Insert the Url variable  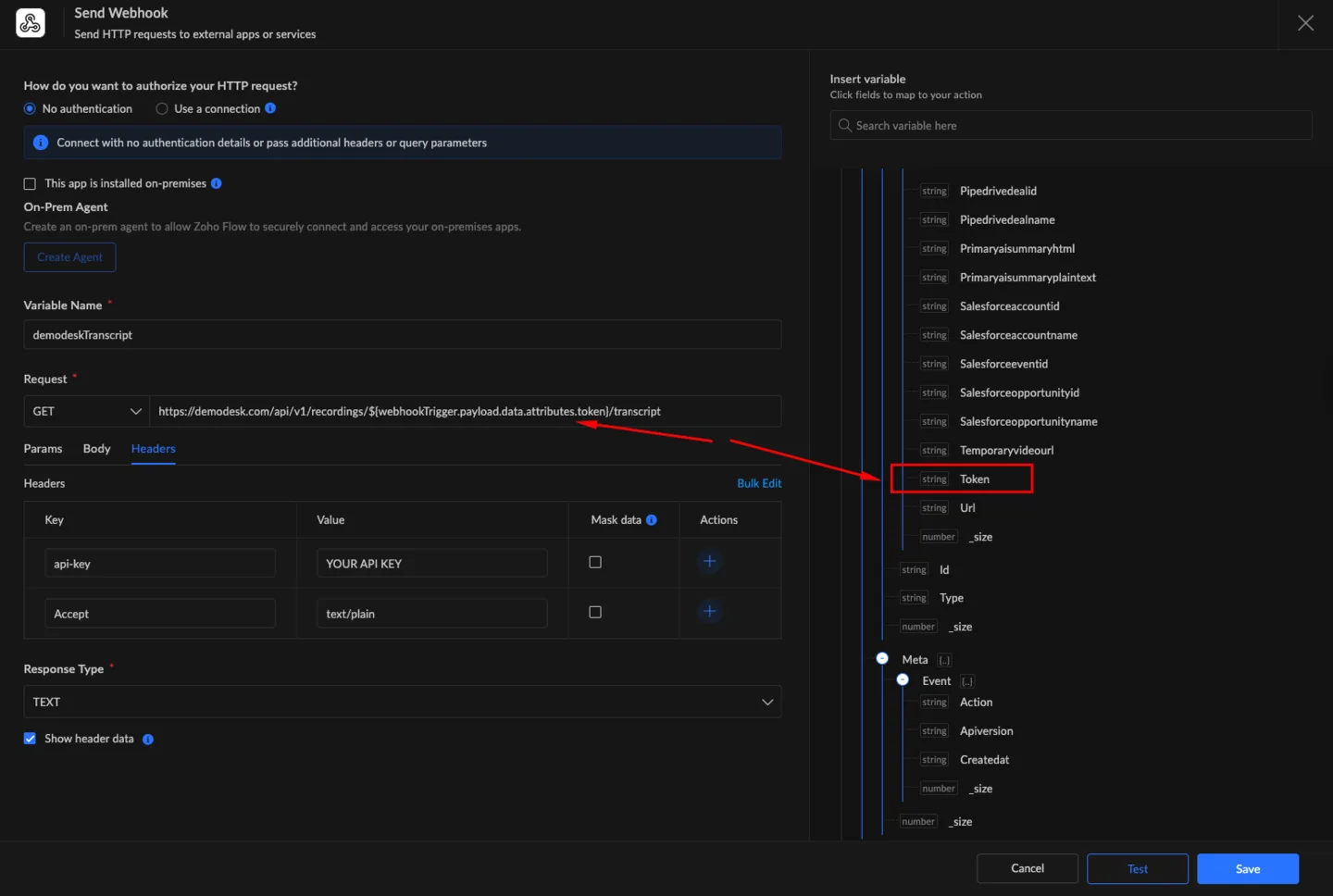(967, 508)
